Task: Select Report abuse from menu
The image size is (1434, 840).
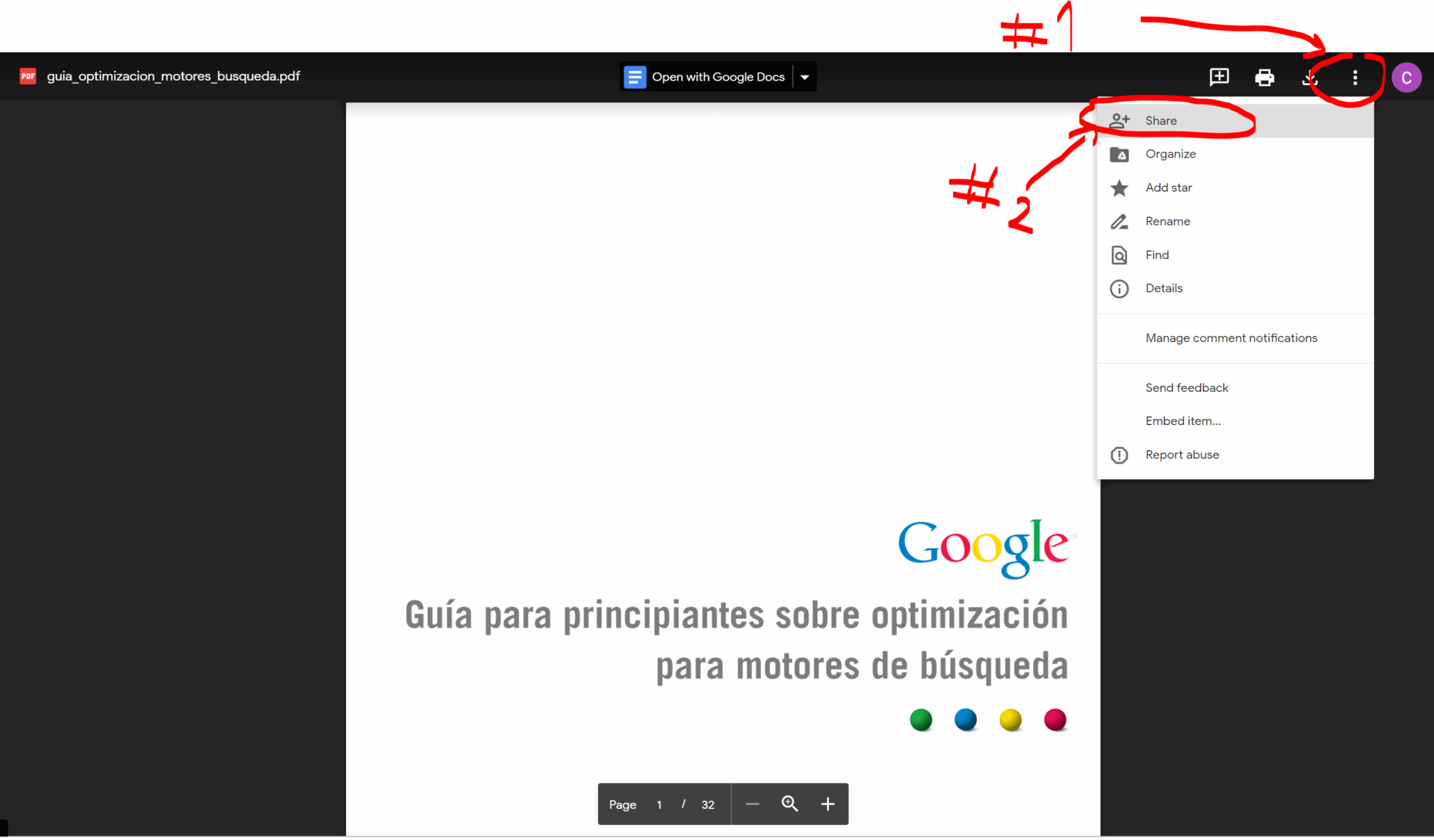Action: 1182,454
